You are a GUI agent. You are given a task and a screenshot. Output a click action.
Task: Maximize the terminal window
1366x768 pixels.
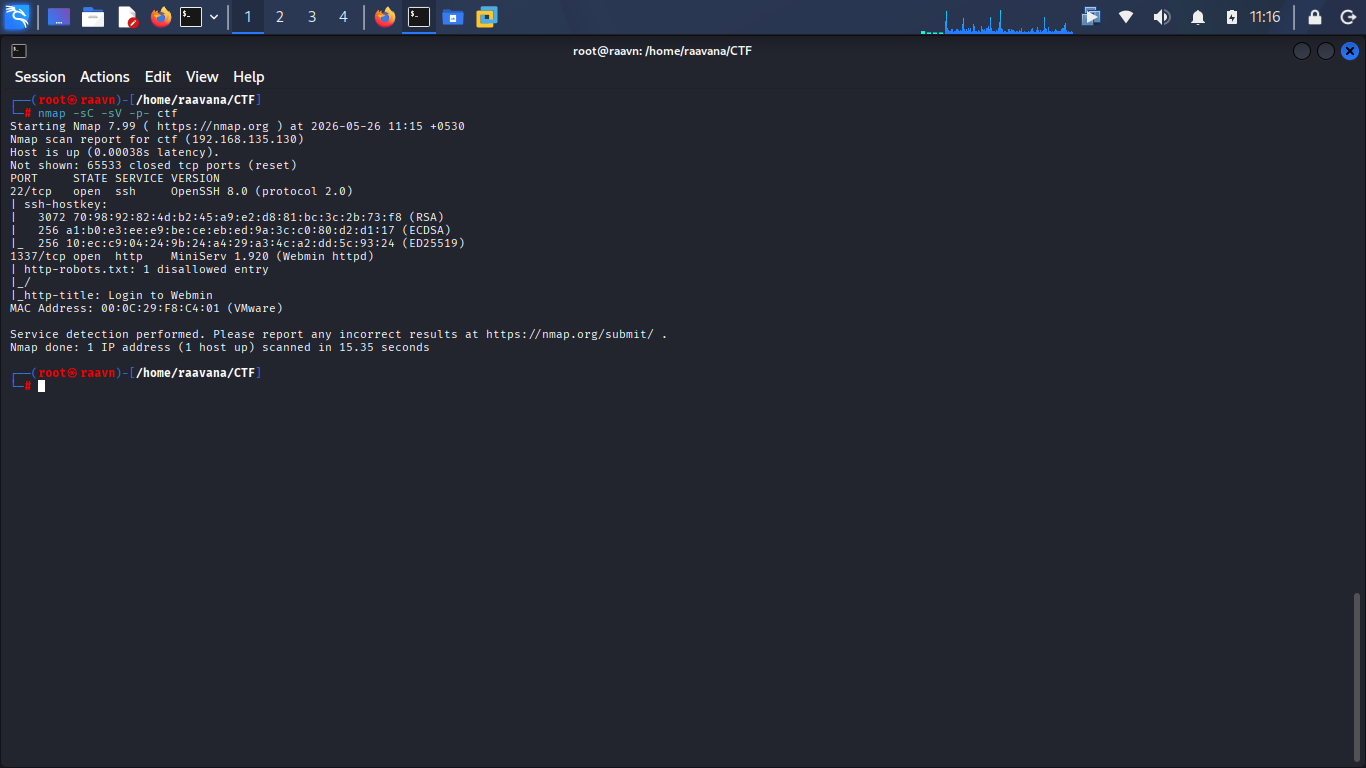tap(1325, 51)
